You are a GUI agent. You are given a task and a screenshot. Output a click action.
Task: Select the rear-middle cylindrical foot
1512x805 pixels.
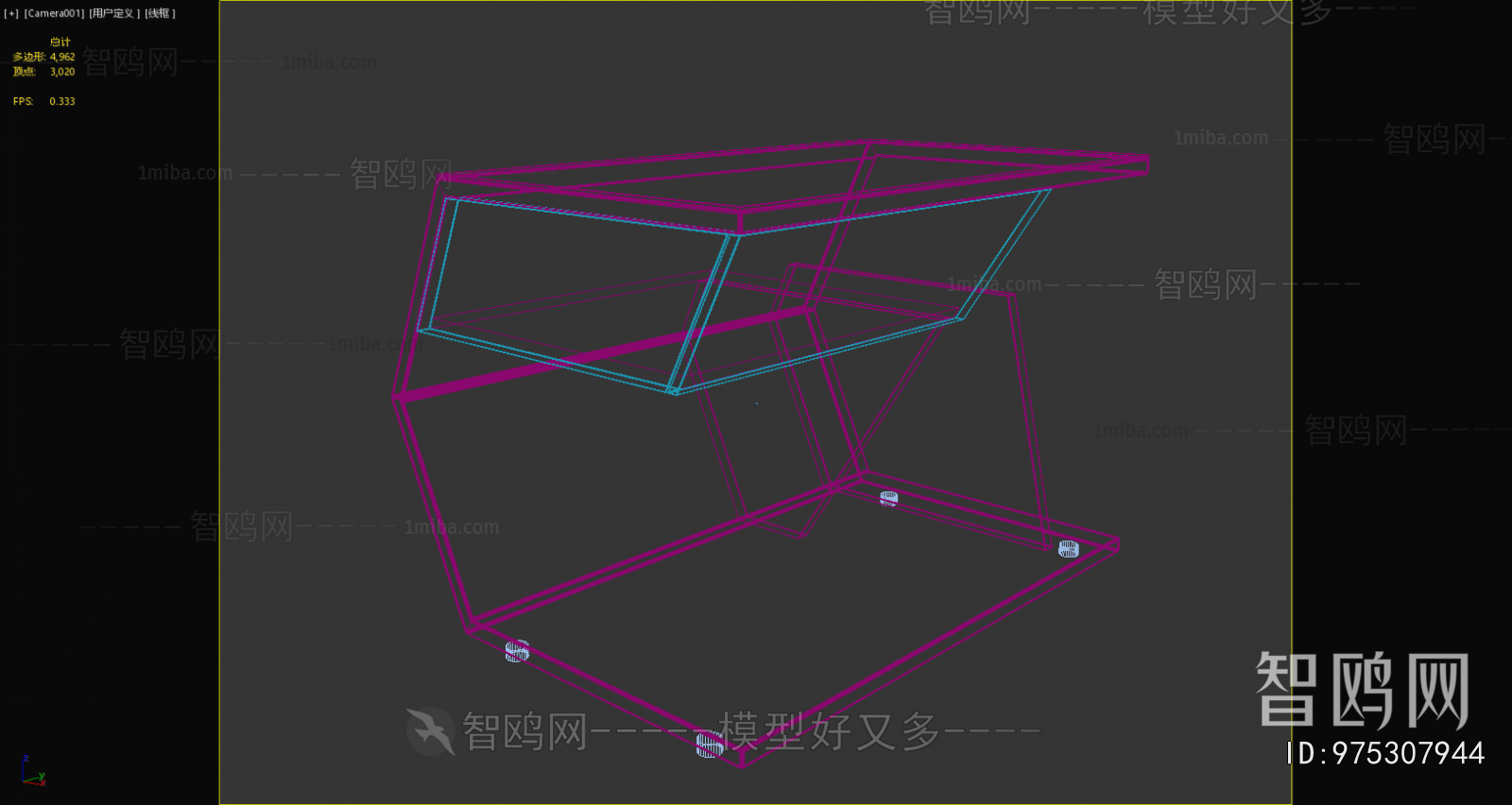pos(888,498)
